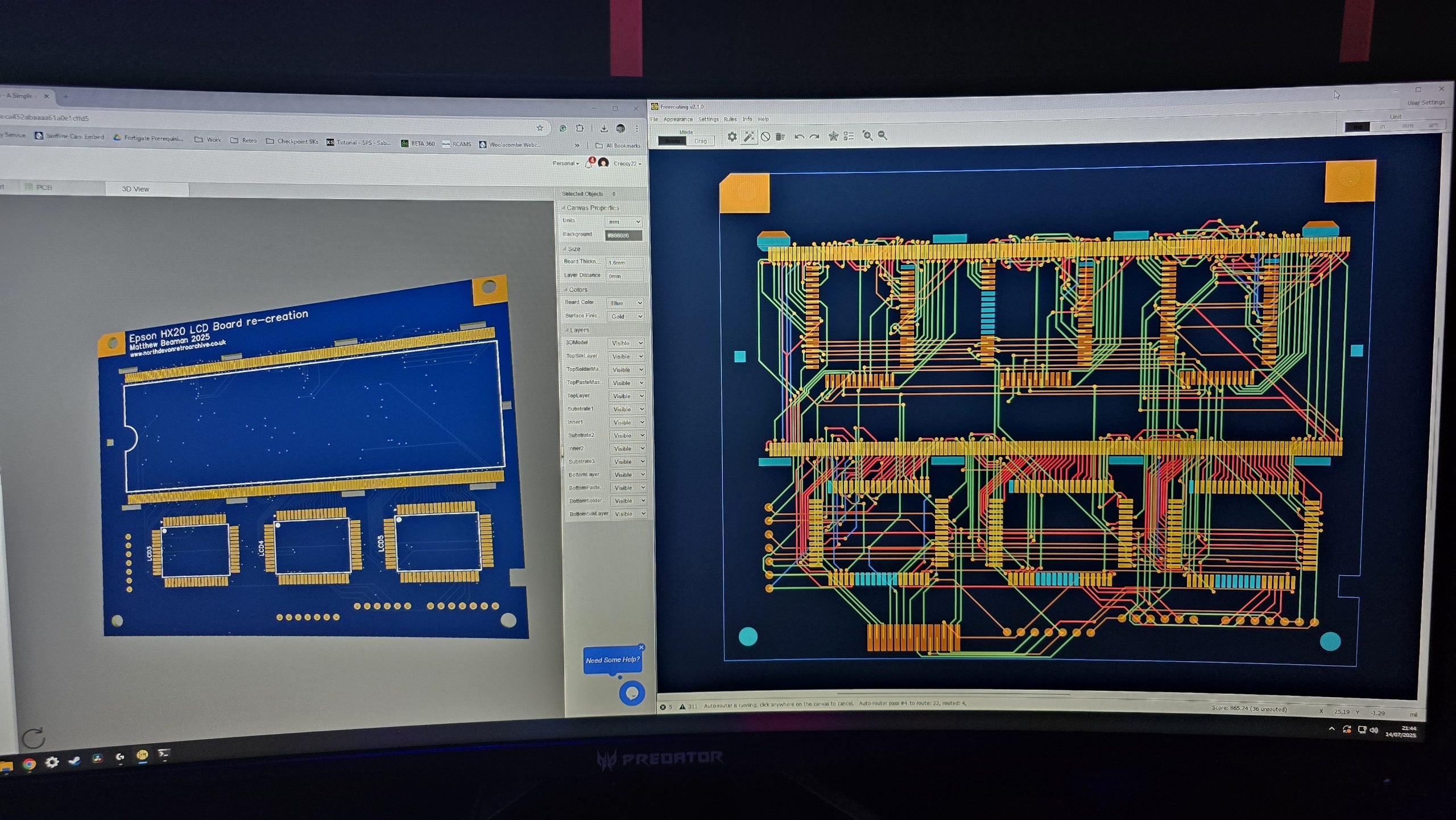Open Freerouting settings gear icon
This screenshot has height=820, width=1456.
(732, 137)
